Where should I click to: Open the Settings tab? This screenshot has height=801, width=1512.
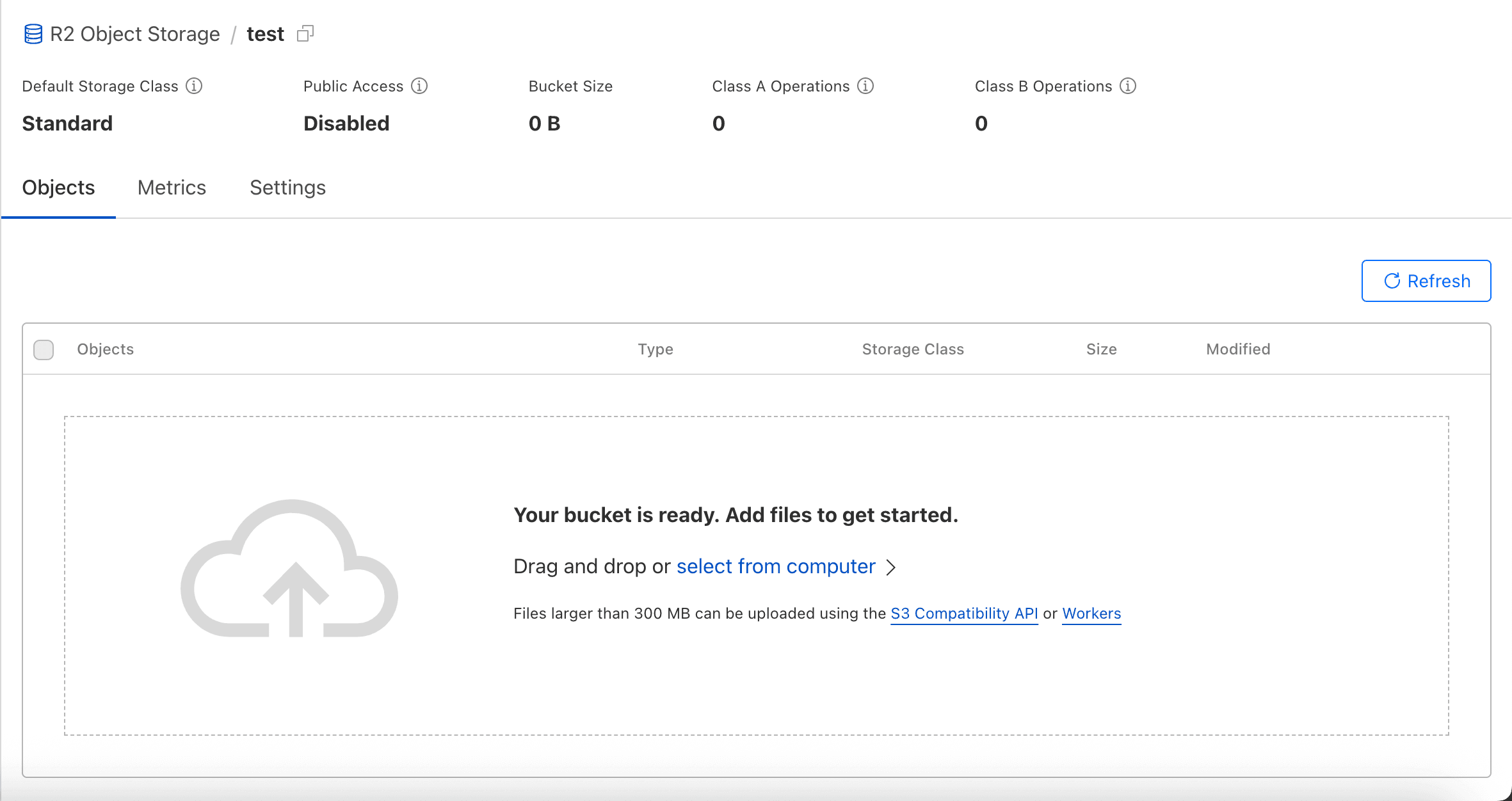(x=287, y=187)
